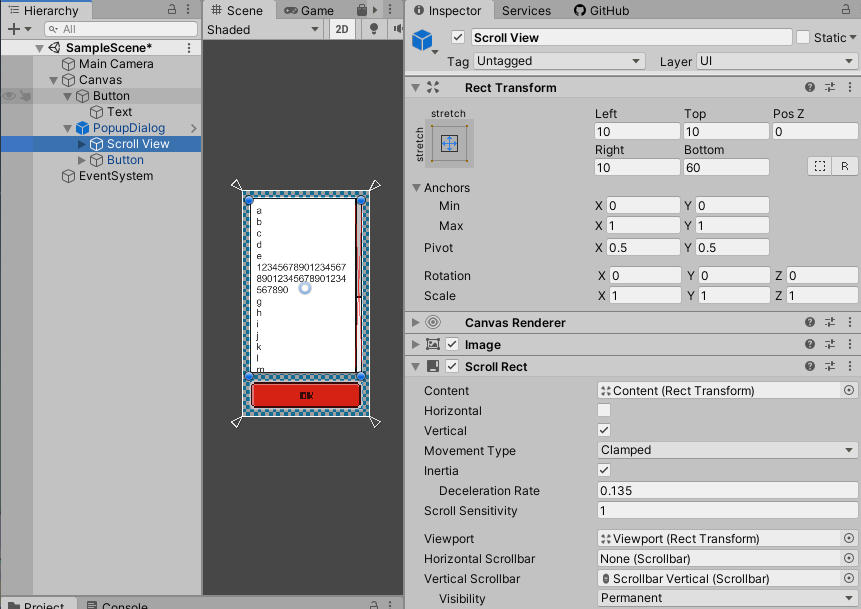Click the Hierarchy search field
Viewport: 861px width, 609px height.
tap(120, 29)
